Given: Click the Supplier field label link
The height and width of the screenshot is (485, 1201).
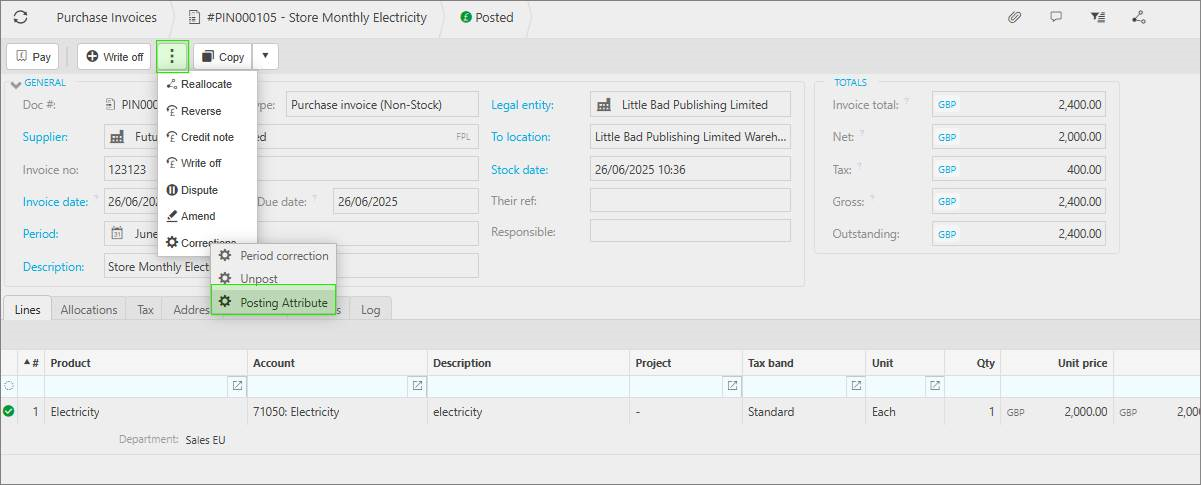Looking at the screenshot, I should [45, 137].
